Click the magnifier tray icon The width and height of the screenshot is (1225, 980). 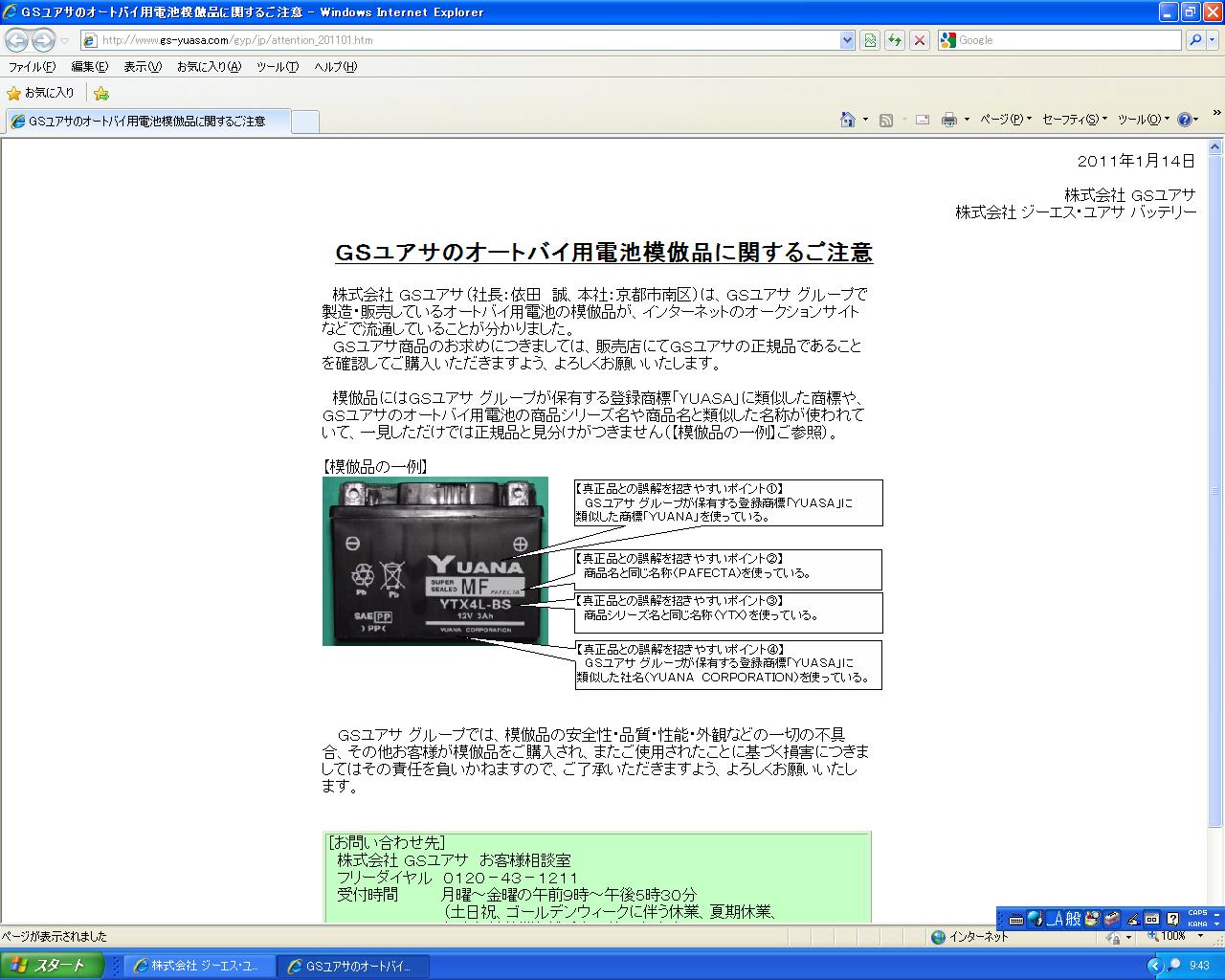coord(1173,966)
